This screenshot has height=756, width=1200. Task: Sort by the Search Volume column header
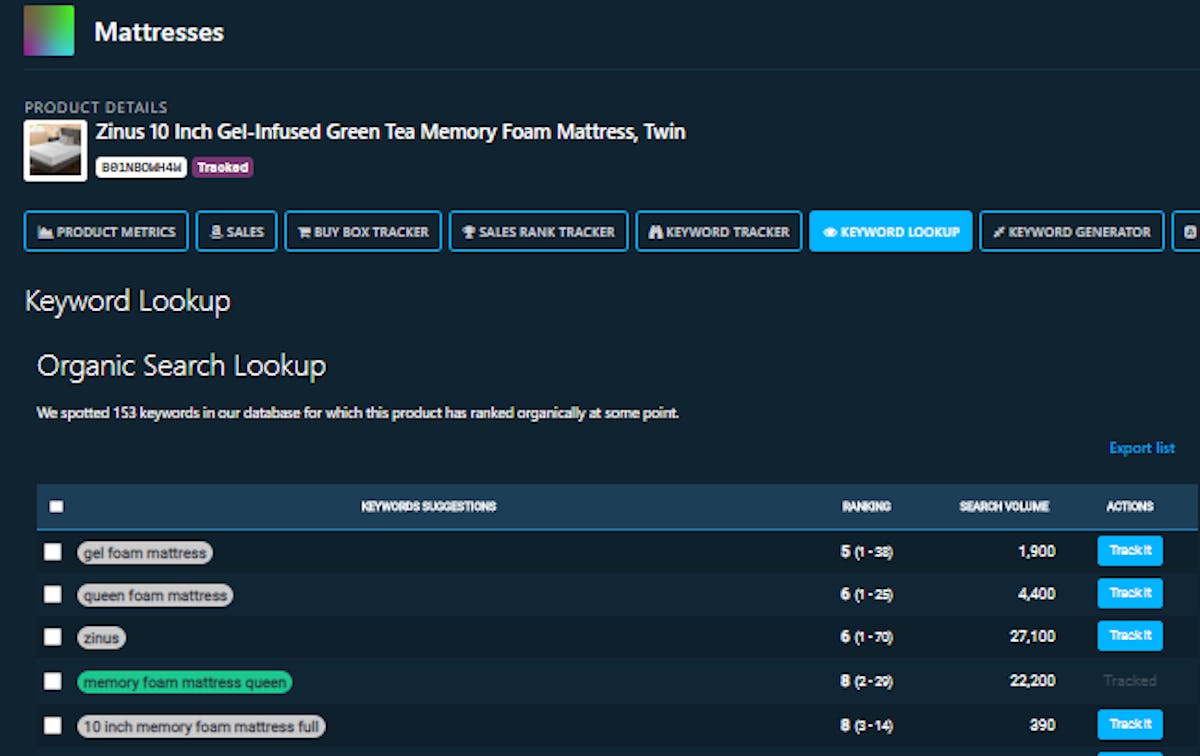[1004, 507]
